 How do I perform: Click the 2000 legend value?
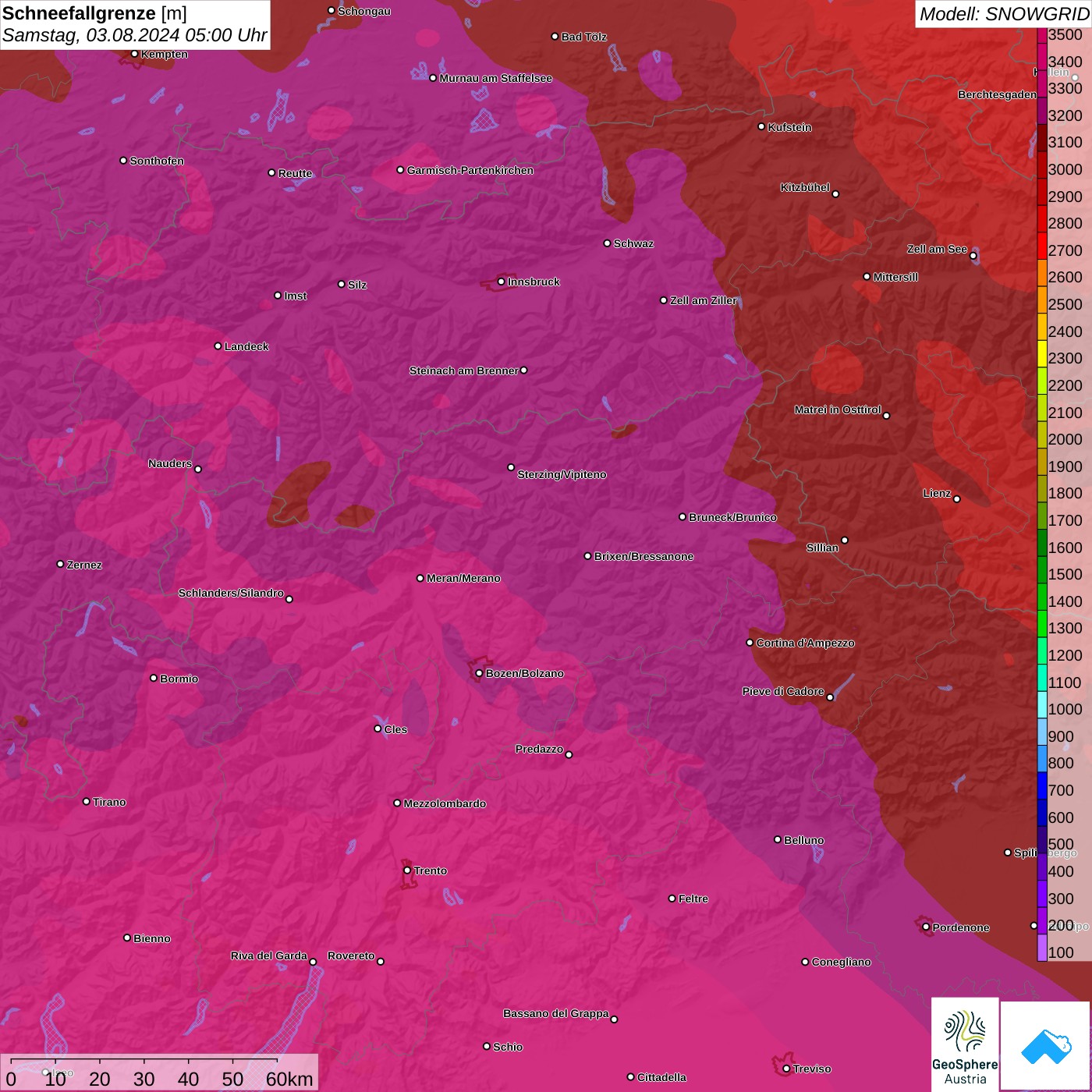[x=1065, y=439]
